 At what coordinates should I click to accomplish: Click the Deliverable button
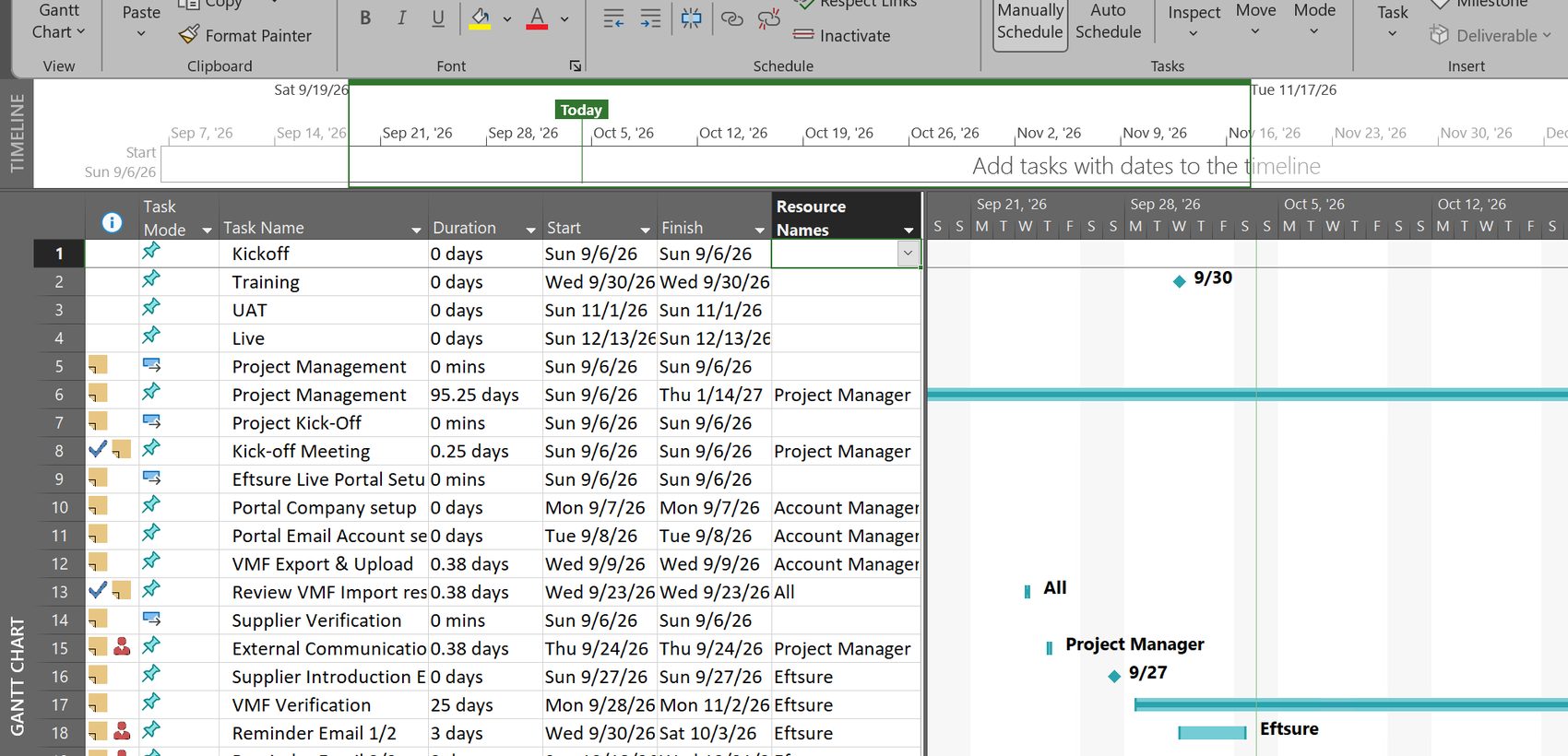[x=1490, y=36]
